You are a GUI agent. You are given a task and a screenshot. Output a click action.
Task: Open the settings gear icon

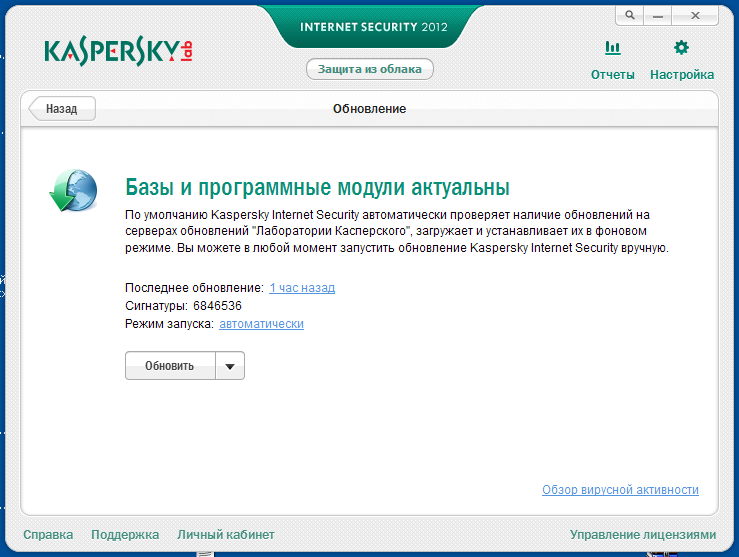pyautogui.click(x=682, y=47)
